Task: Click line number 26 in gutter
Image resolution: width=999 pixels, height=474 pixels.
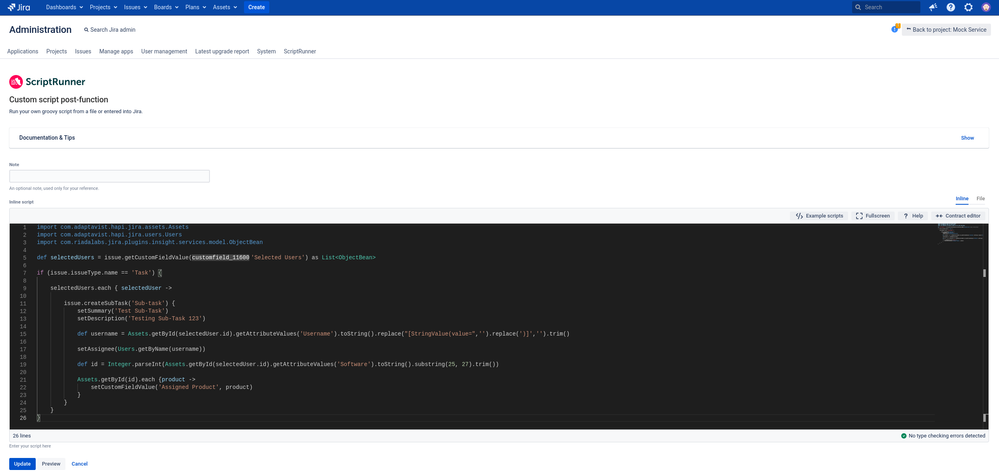Action: (x=23, y=418)
